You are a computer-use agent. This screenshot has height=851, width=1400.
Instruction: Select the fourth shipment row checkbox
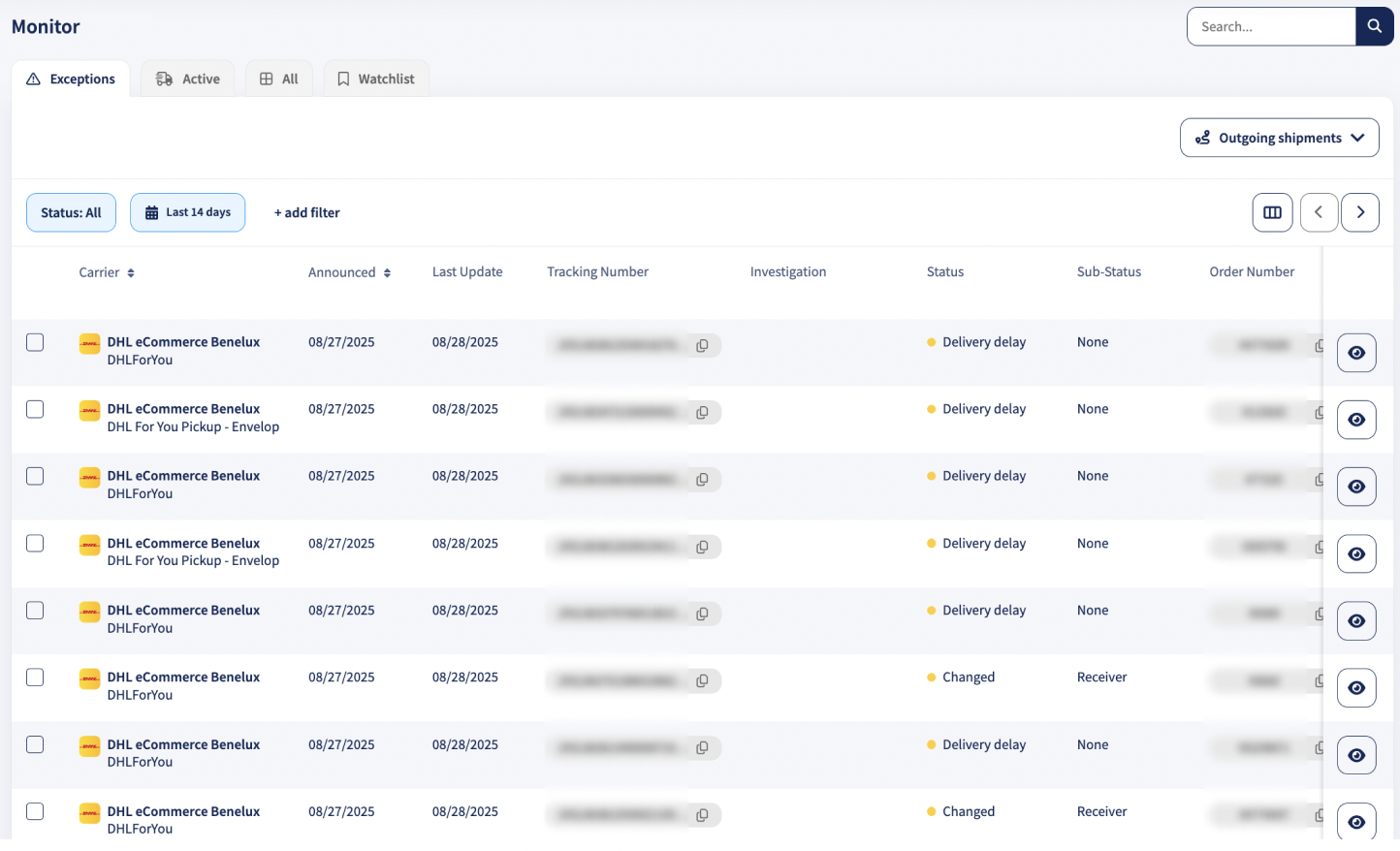(35, 543)
